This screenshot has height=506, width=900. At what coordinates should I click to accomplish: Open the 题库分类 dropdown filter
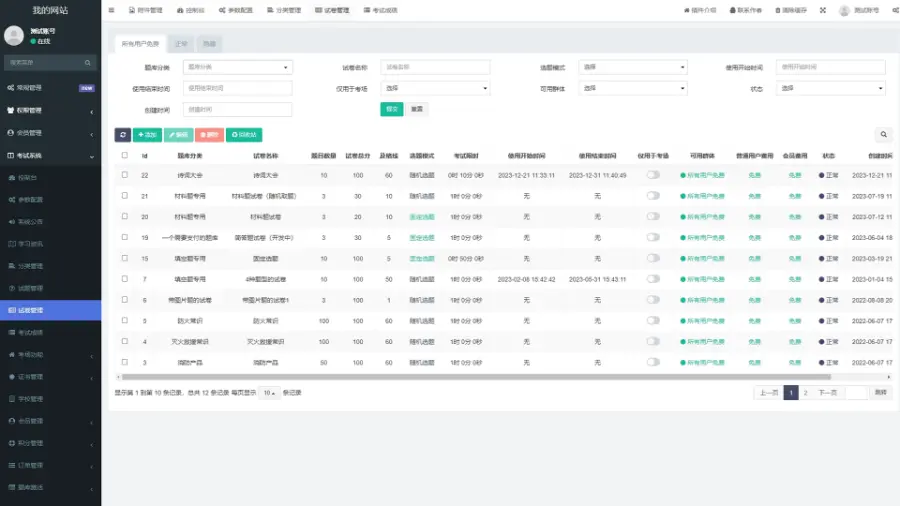click(x=237, y=67)
